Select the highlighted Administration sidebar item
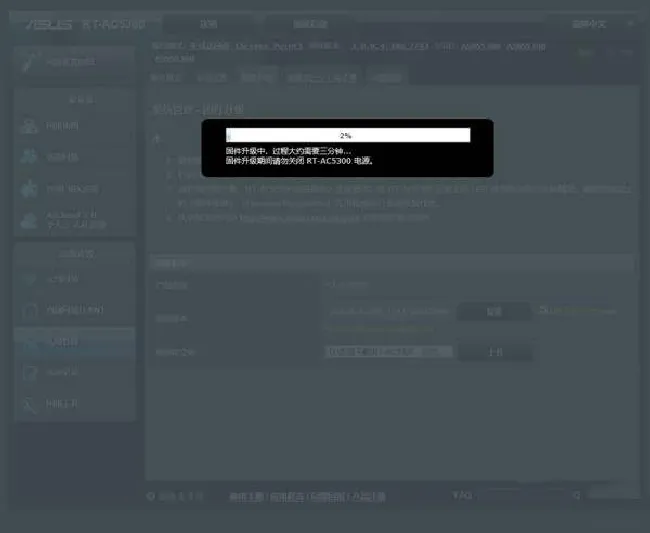The height and width of the screenshot is (533, 650). pos(75,342)
